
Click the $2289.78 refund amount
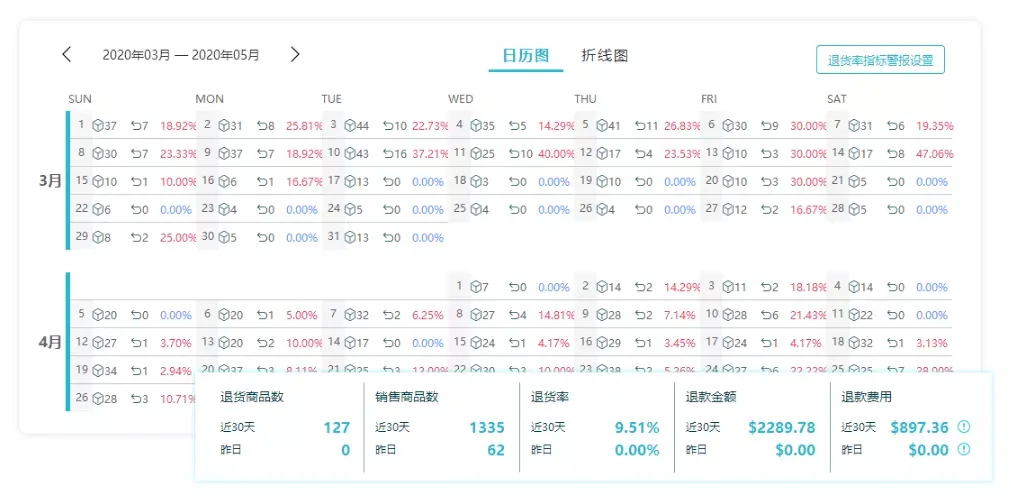click(x=781, y=428)
